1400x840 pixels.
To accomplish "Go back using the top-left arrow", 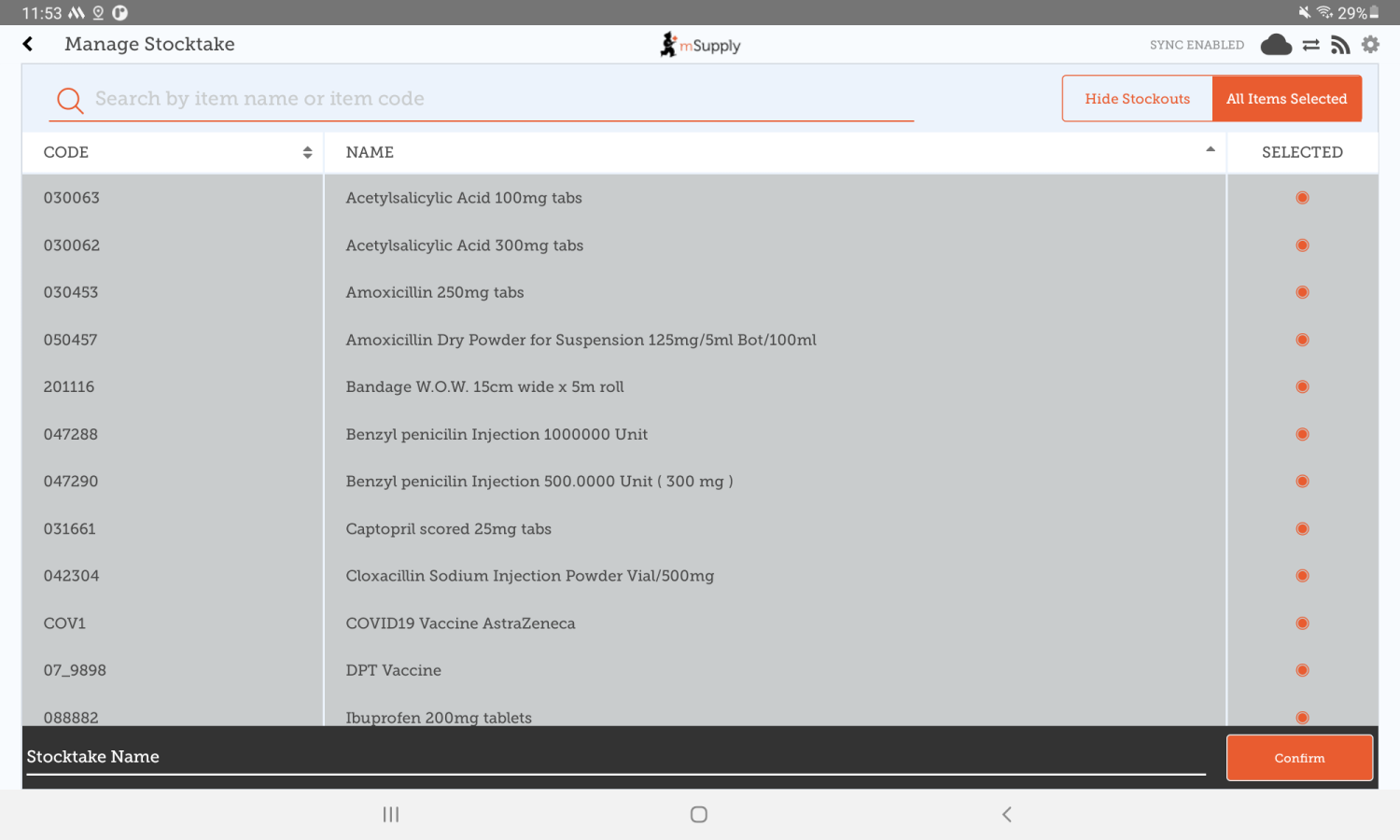I will (x=28, y=44).
